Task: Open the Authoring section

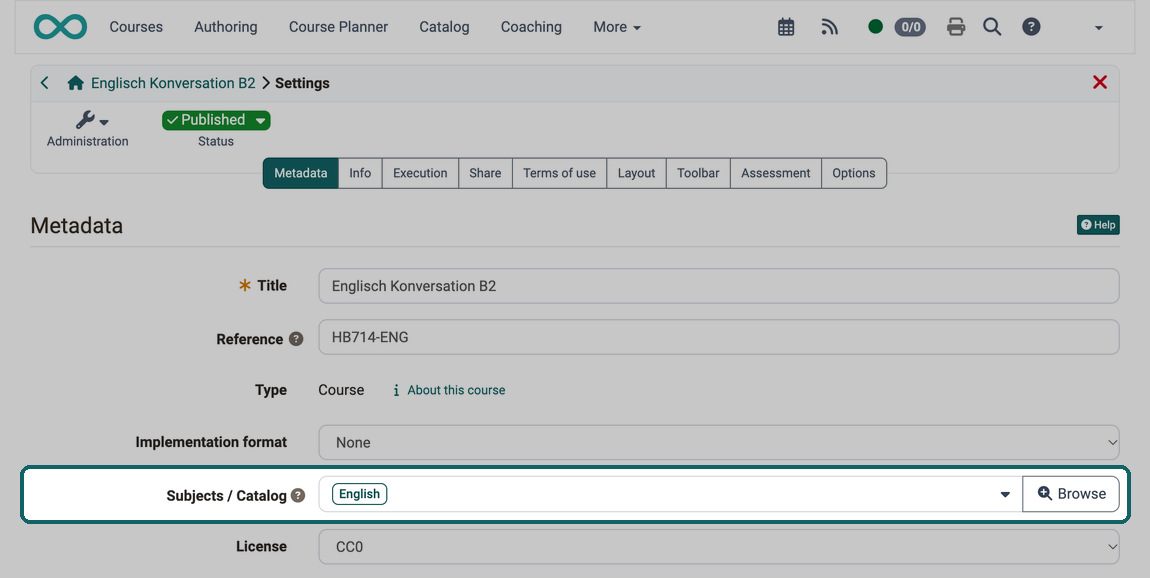Action: 226,27
